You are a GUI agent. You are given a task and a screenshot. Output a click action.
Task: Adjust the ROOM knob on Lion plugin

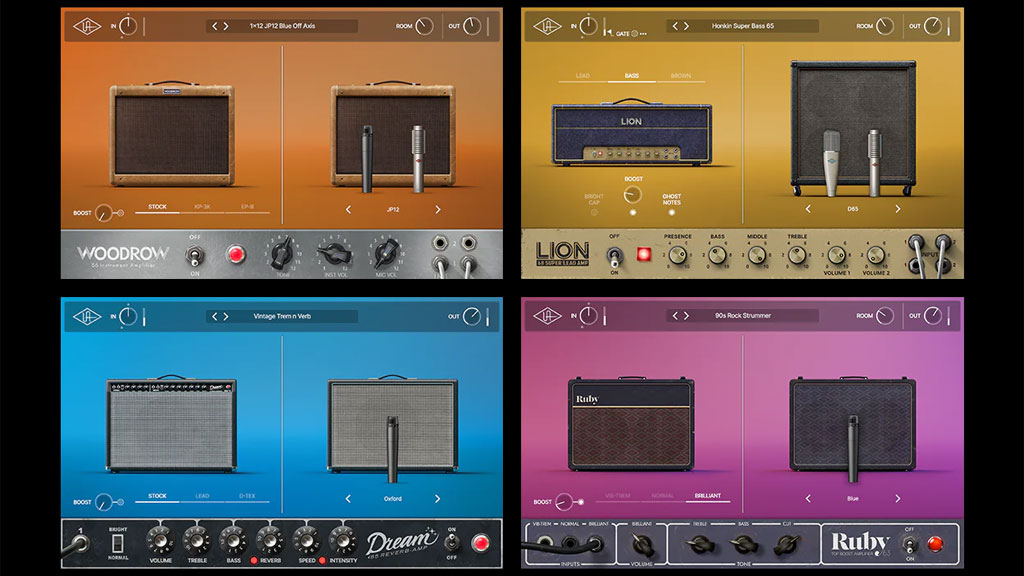(x=885, y=26)
